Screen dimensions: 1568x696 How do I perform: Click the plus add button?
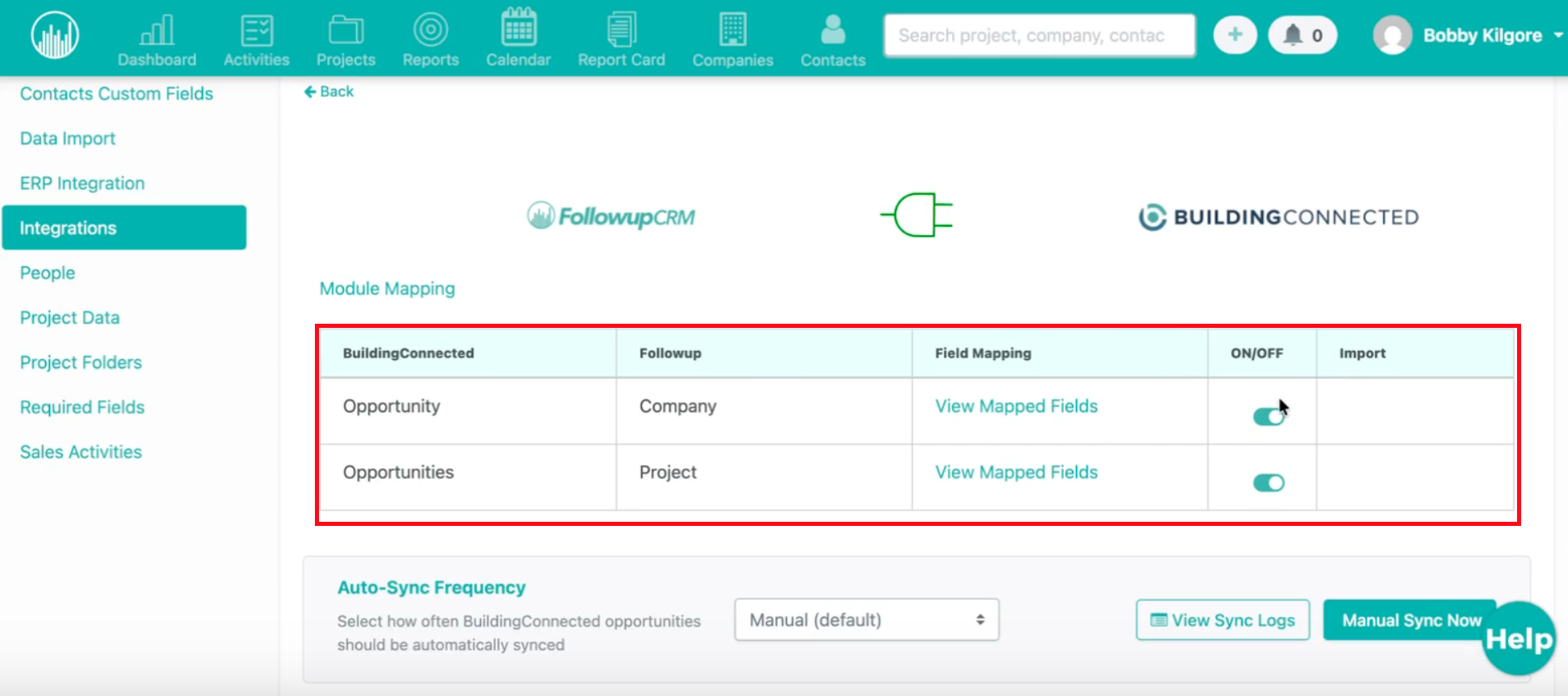point(1235,35)
